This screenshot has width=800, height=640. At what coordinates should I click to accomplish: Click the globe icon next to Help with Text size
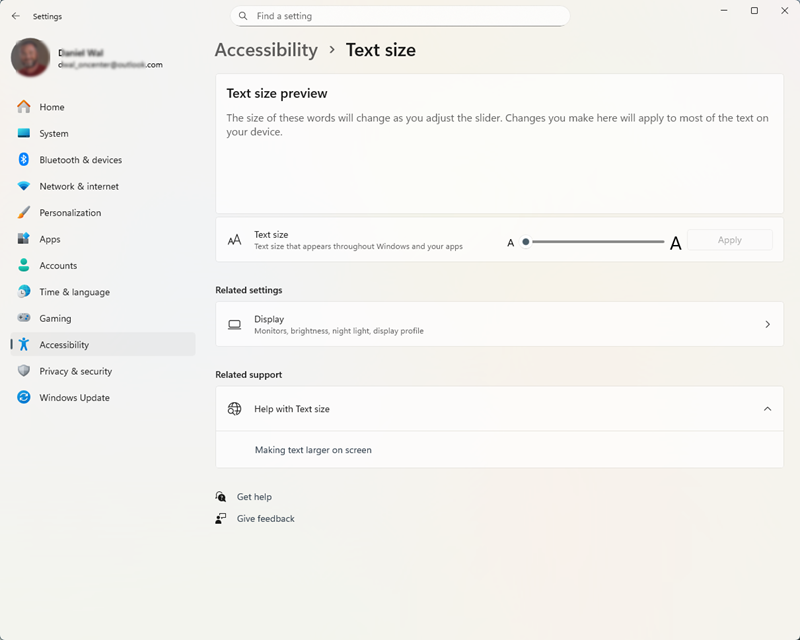235,409
